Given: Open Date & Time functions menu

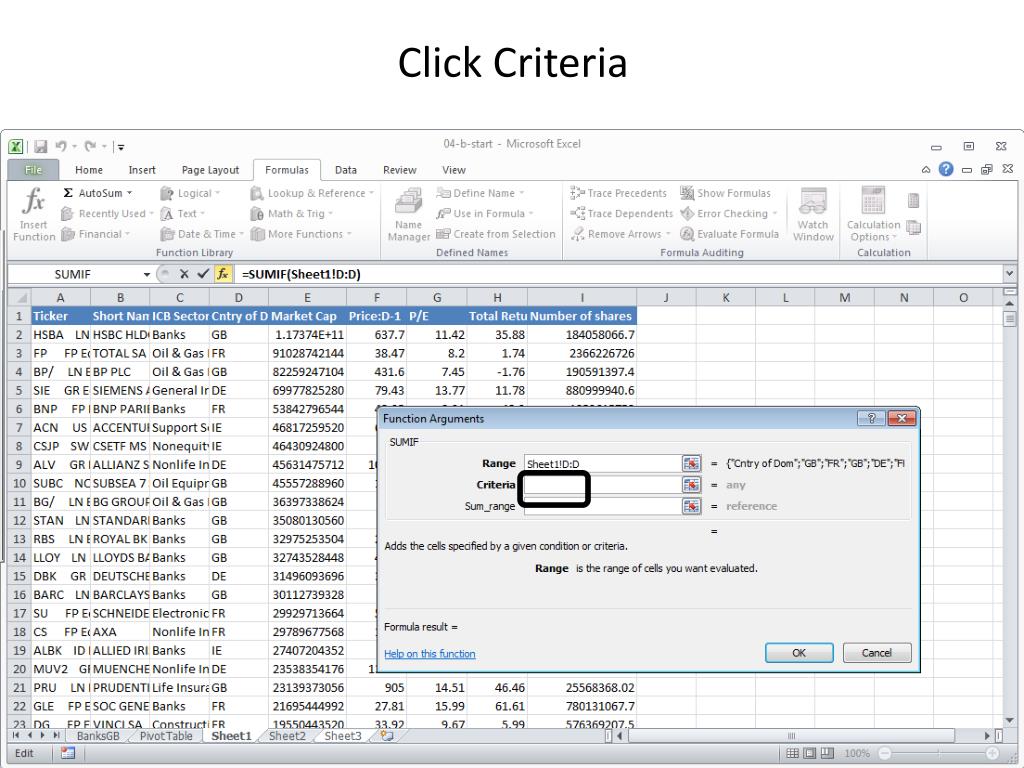Looking at the screenshot, I should (201, 234).
